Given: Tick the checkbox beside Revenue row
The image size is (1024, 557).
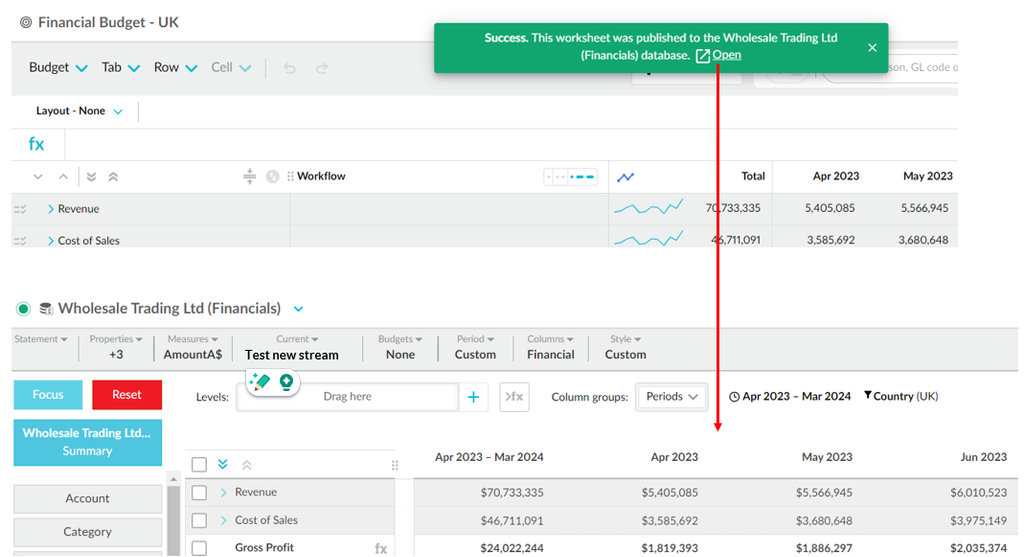Looking at the screenshot, I should click(199, 492).
